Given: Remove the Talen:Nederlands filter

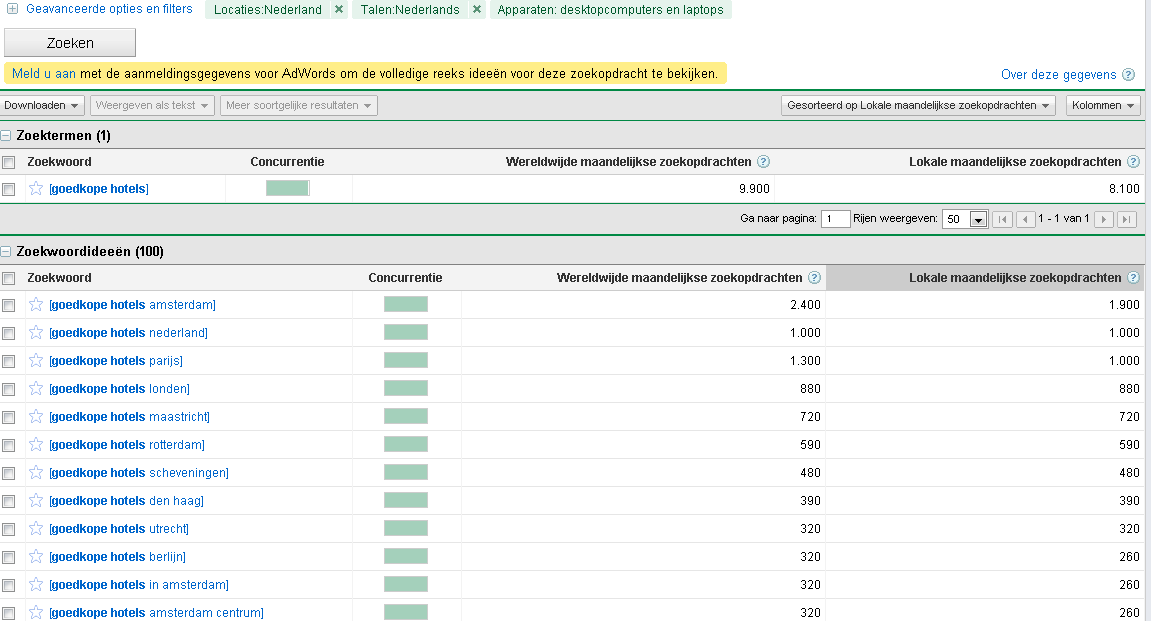Looking at the screenshot, I should (x=476, y=10).
